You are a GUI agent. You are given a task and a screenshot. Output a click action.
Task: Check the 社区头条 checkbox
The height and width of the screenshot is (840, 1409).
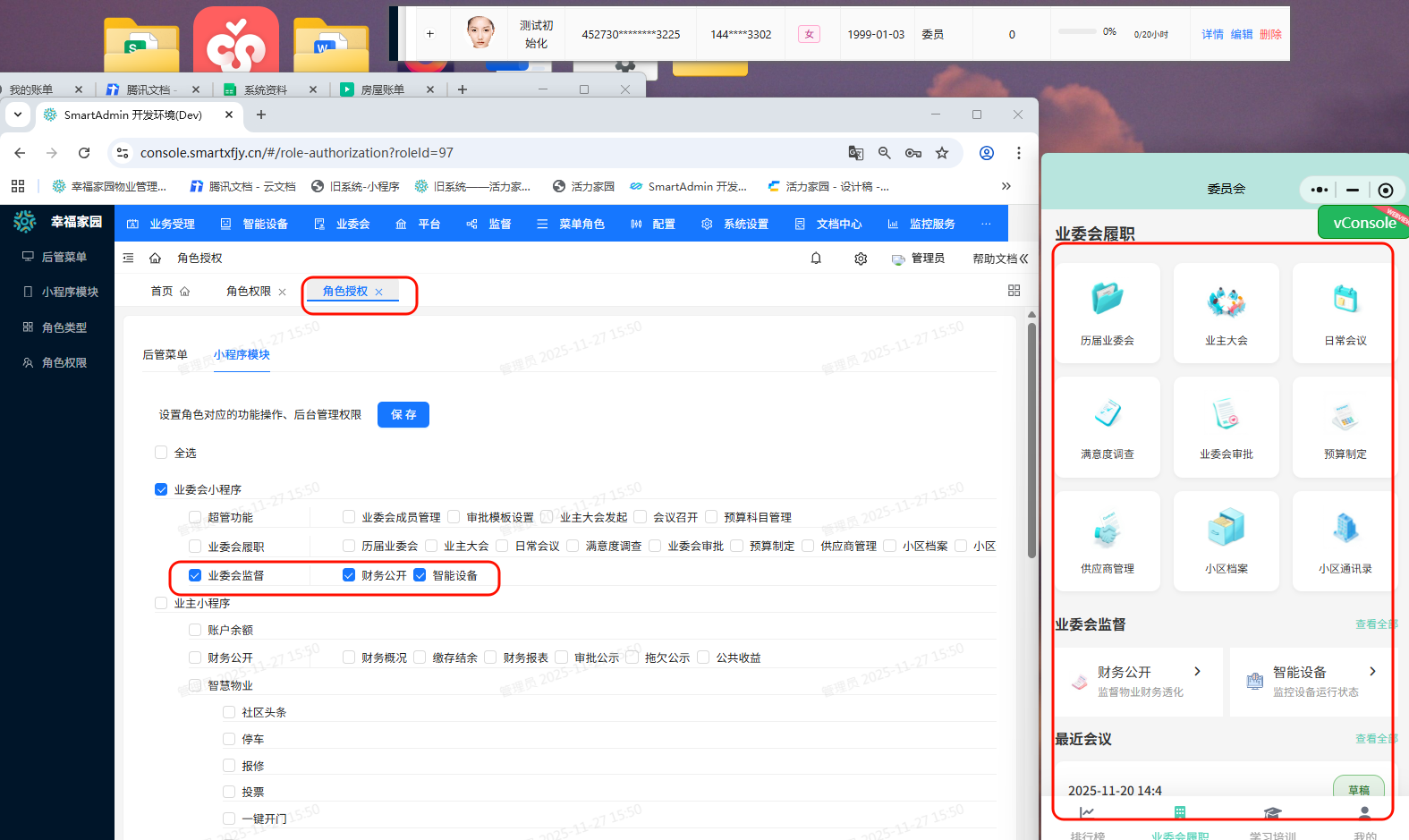(x=229, y=712)
